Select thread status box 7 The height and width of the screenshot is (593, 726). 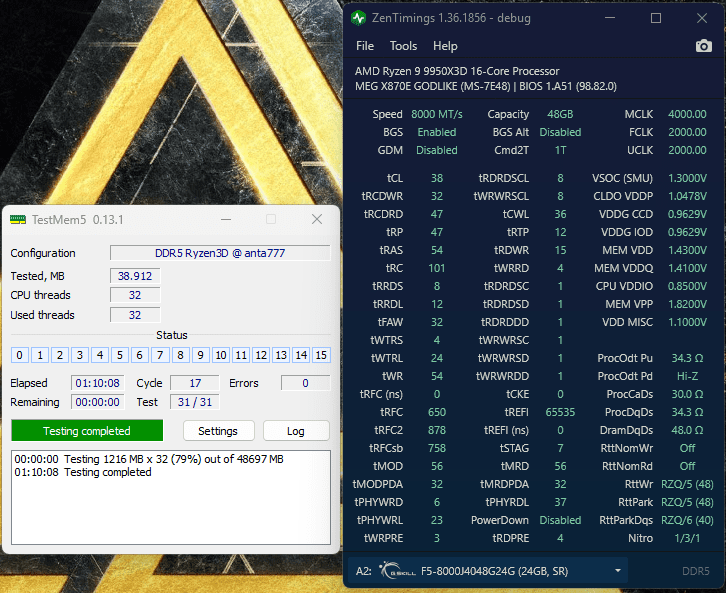160,355
